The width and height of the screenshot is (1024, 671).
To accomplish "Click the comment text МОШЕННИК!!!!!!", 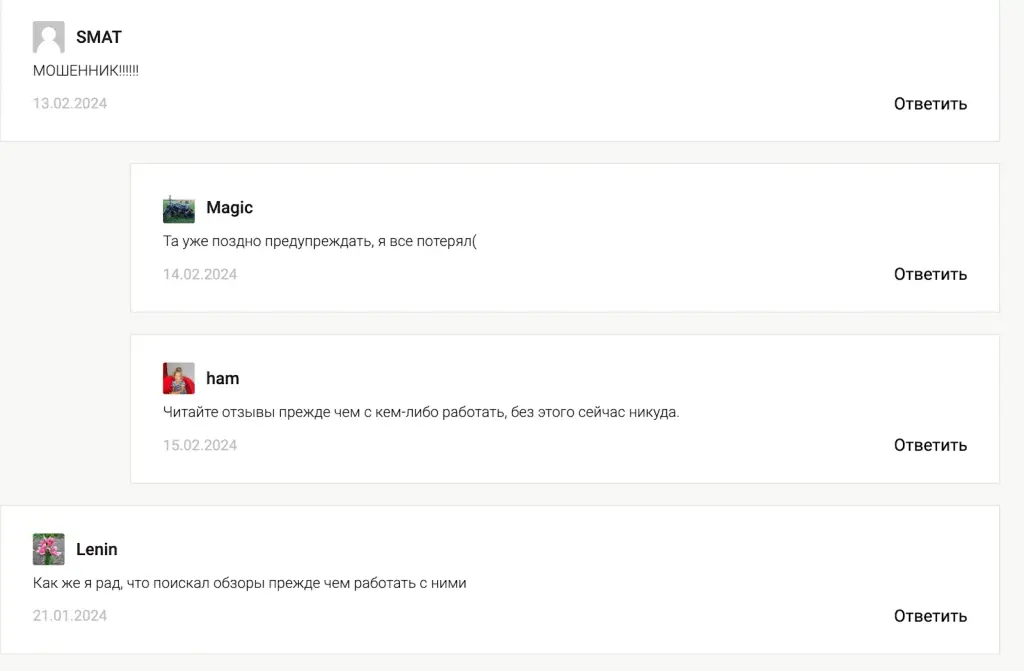I will [x=86, y=71].
